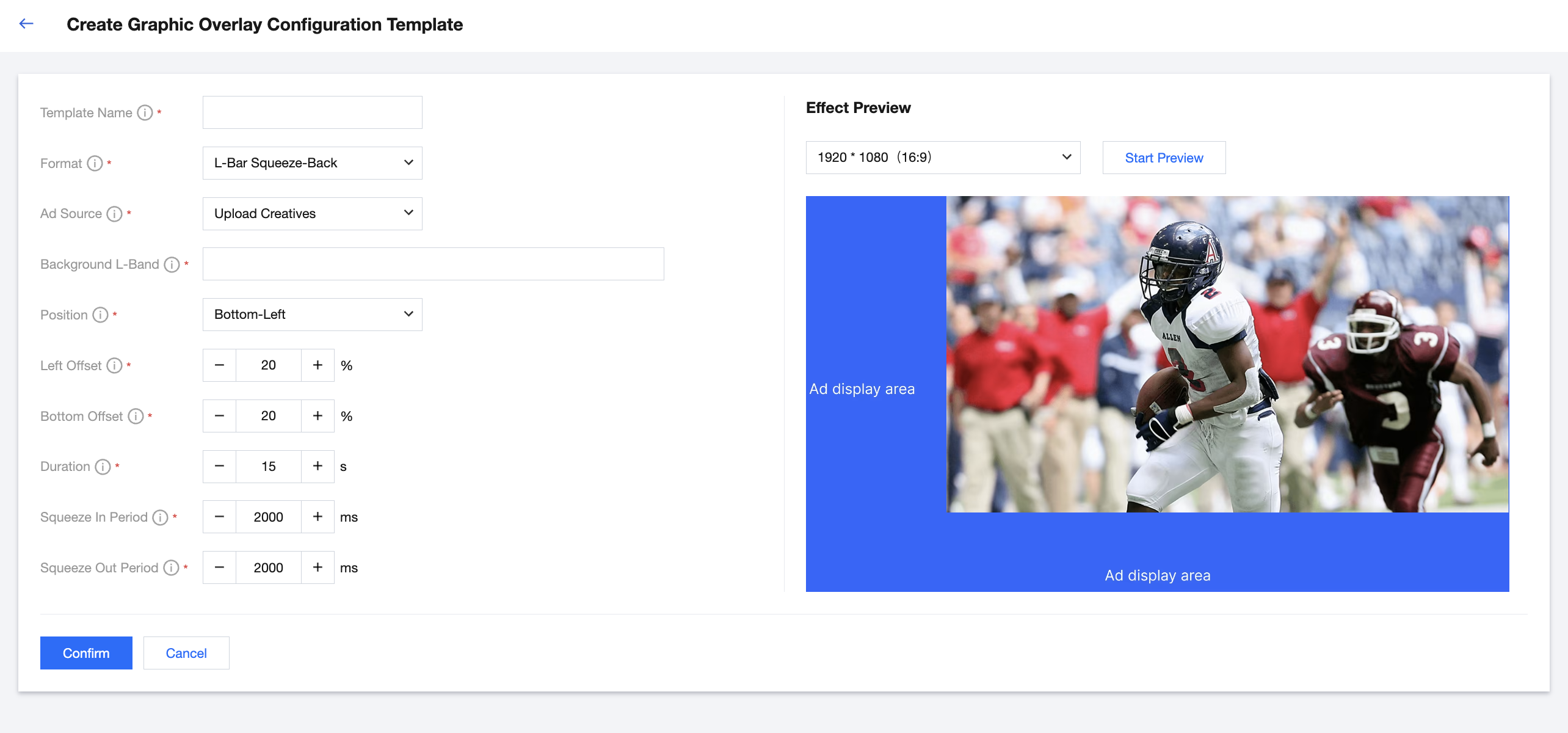Click the Squeeze In Period info icon

(160, 517)
